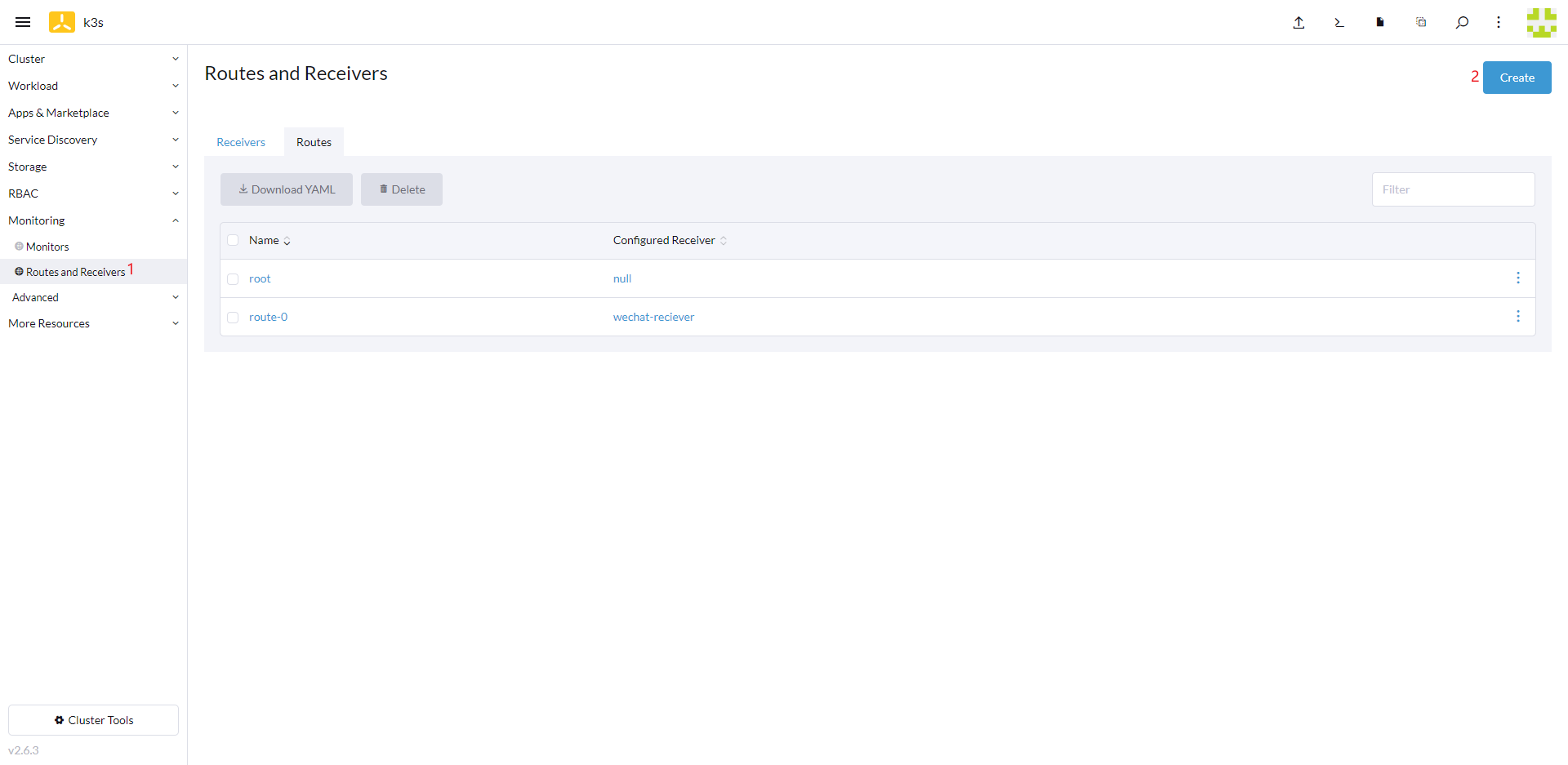Viewport: 1568px width, 765px height.
Task: Open the kubectl shell icon
Action: pyautogui.click(x=1339, y=22)
